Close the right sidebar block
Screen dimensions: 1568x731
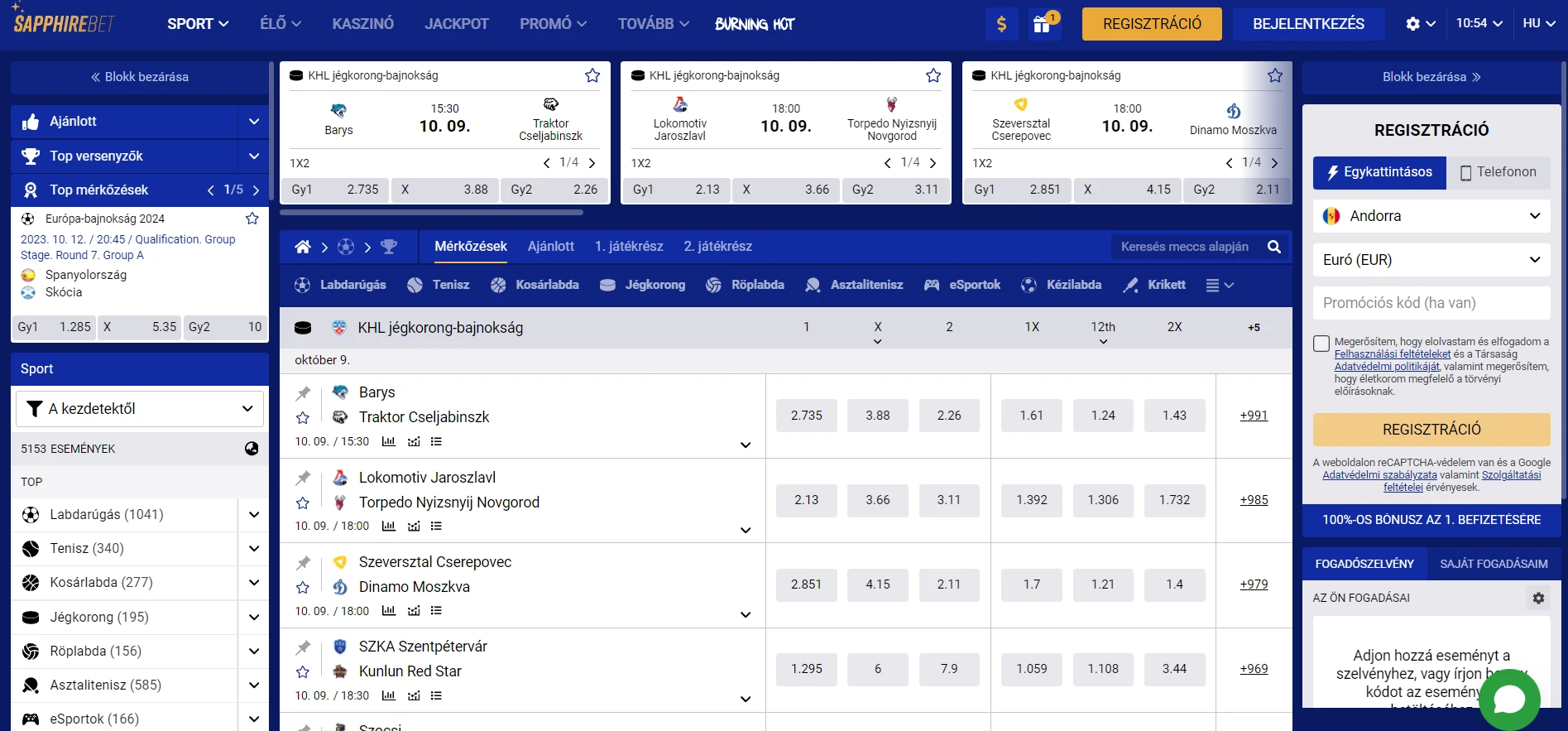pos(1431,77)
